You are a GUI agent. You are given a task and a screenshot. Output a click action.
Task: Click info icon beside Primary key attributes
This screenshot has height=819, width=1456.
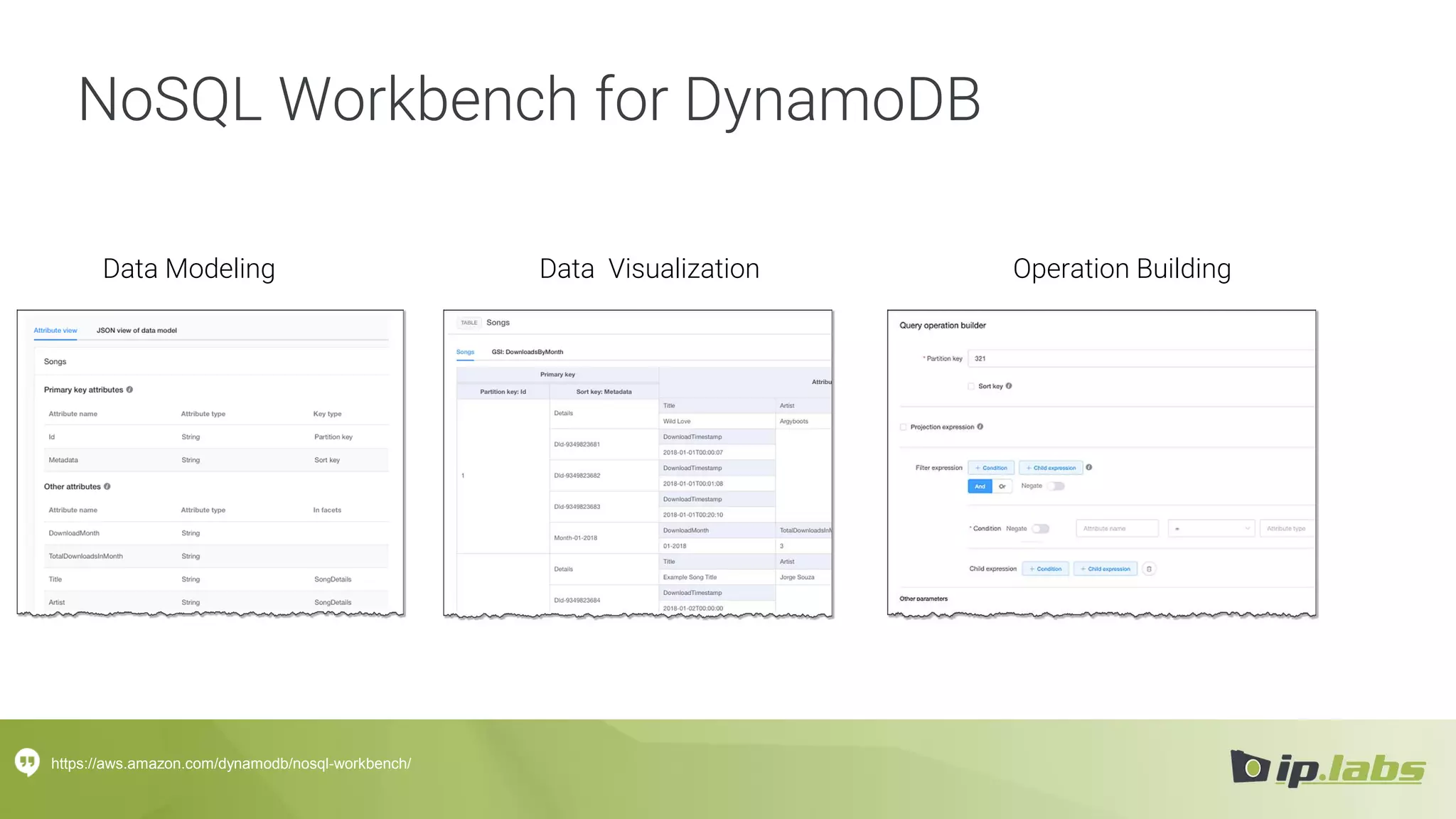point(129,390)
